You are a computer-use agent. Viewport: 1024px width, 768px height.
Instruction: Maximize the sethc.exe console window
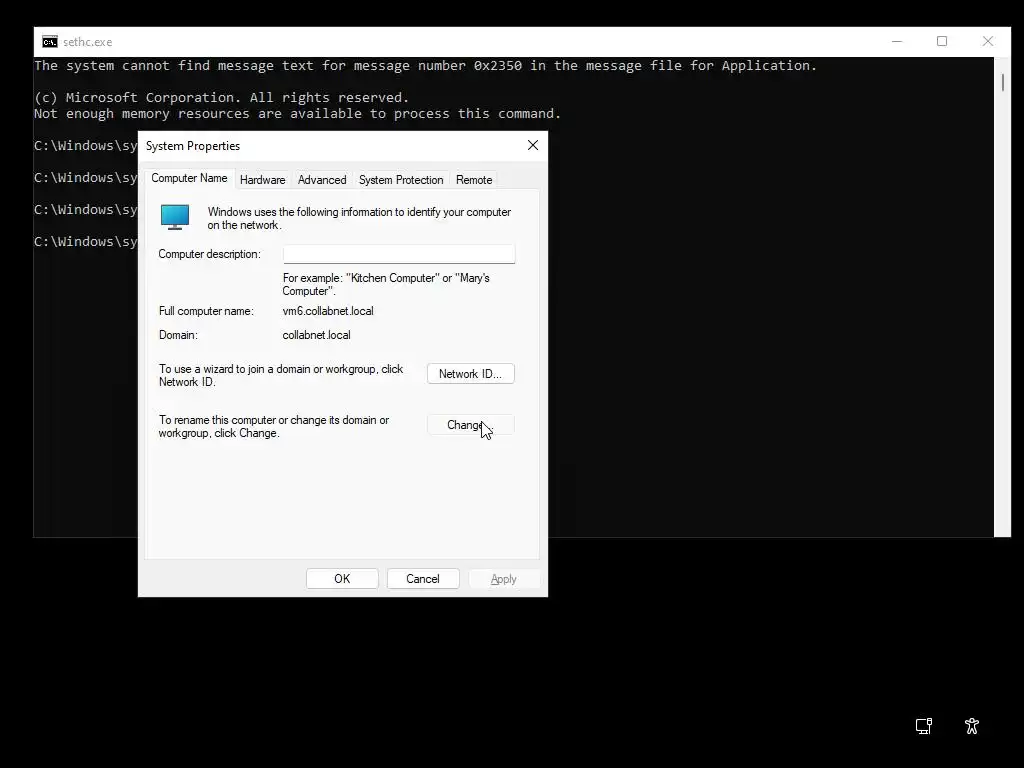[942, 41]
